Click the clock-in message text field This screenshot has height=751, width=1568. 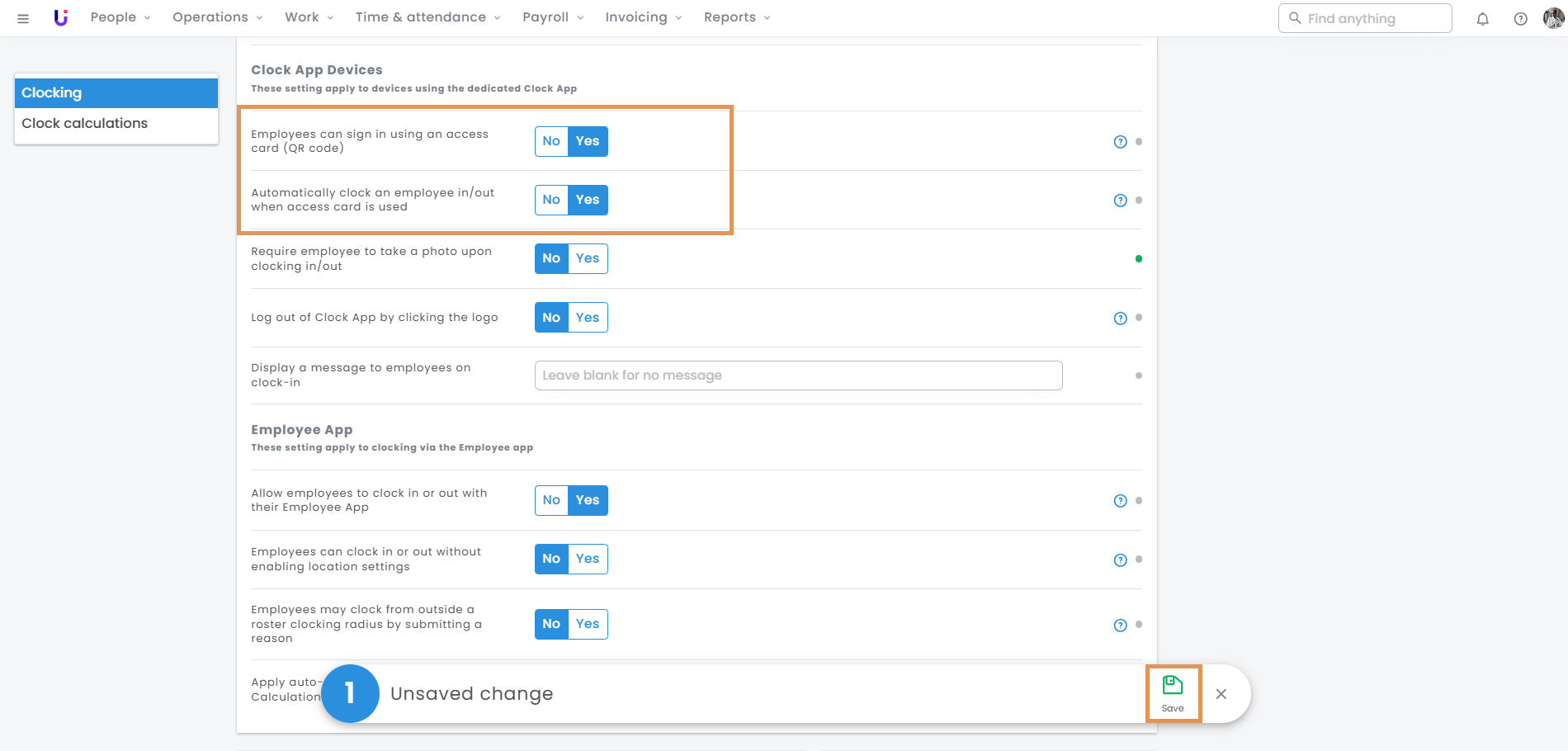click(x=797, y=375)
